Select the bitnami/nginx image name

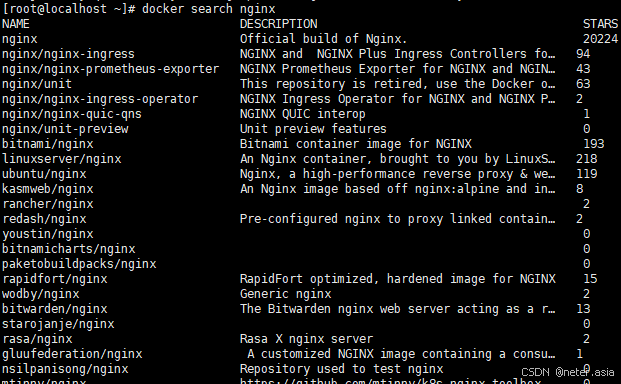48,144
